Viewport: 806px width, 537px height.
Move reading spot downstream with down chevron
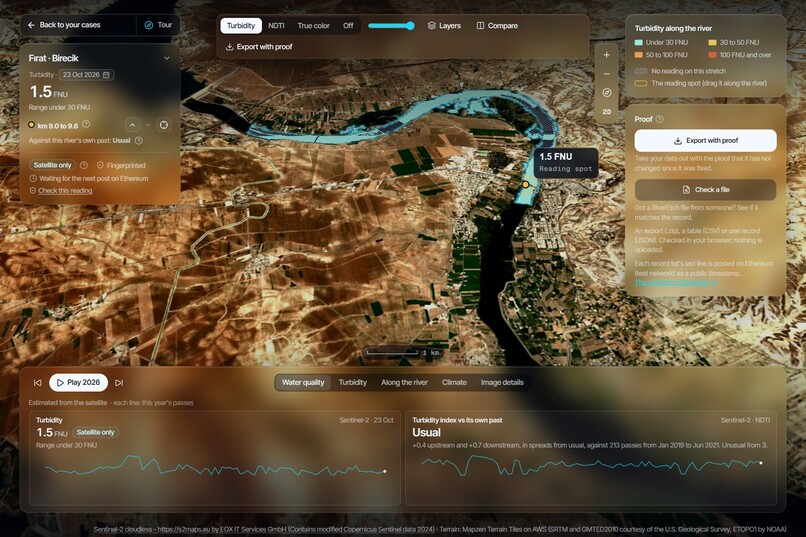148,125
